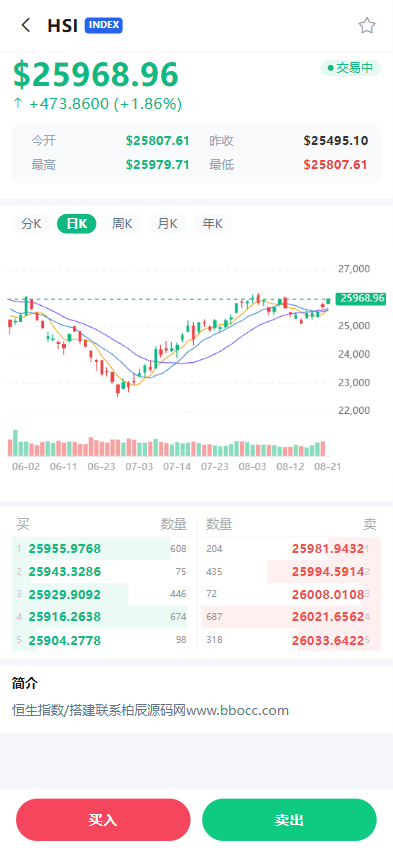Click ask quantity 687
393x850 pixels.
[215, 617]
